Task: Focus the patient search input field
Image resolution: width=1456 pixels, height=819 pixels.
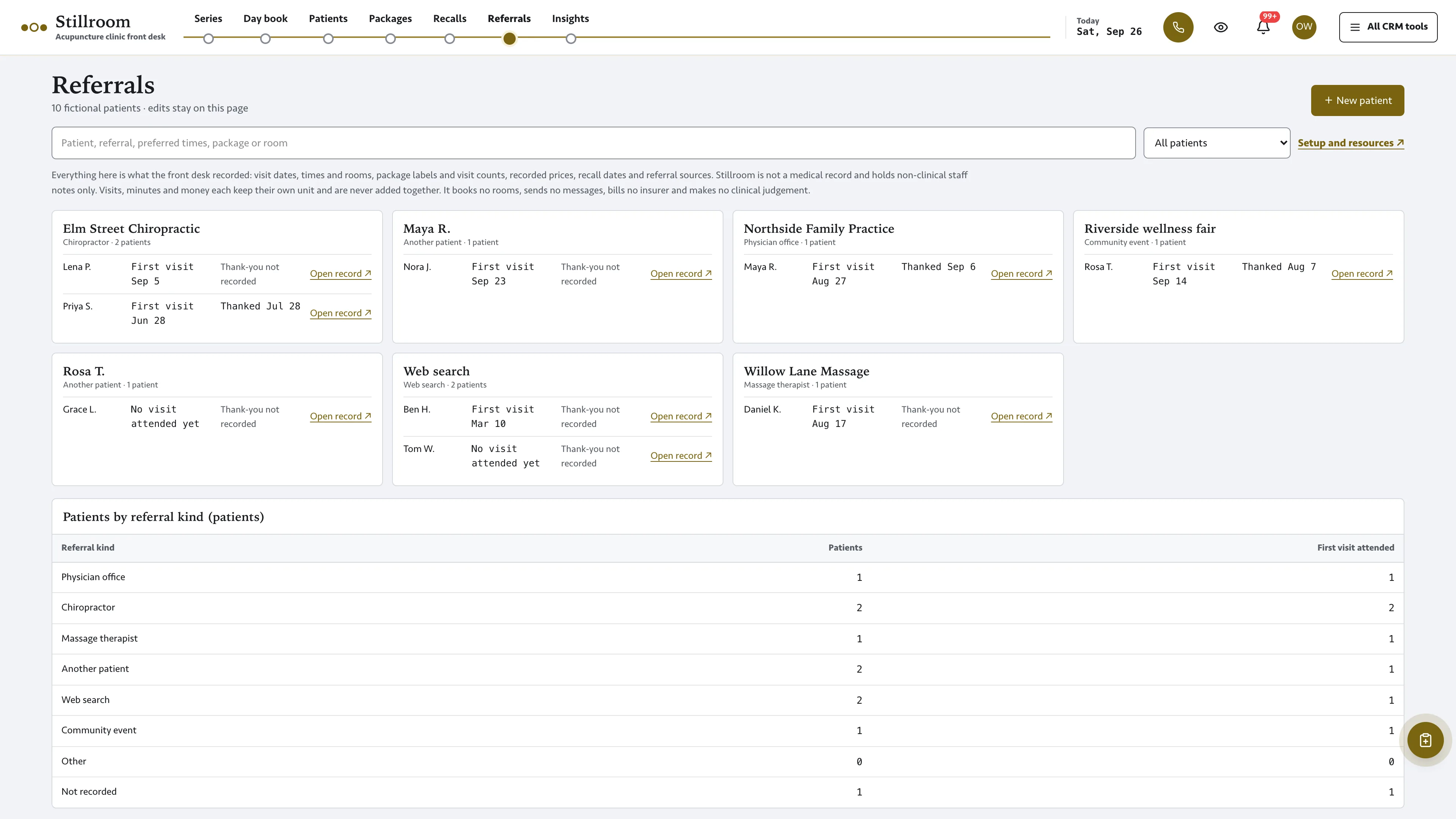Action: tap(593, 143)
